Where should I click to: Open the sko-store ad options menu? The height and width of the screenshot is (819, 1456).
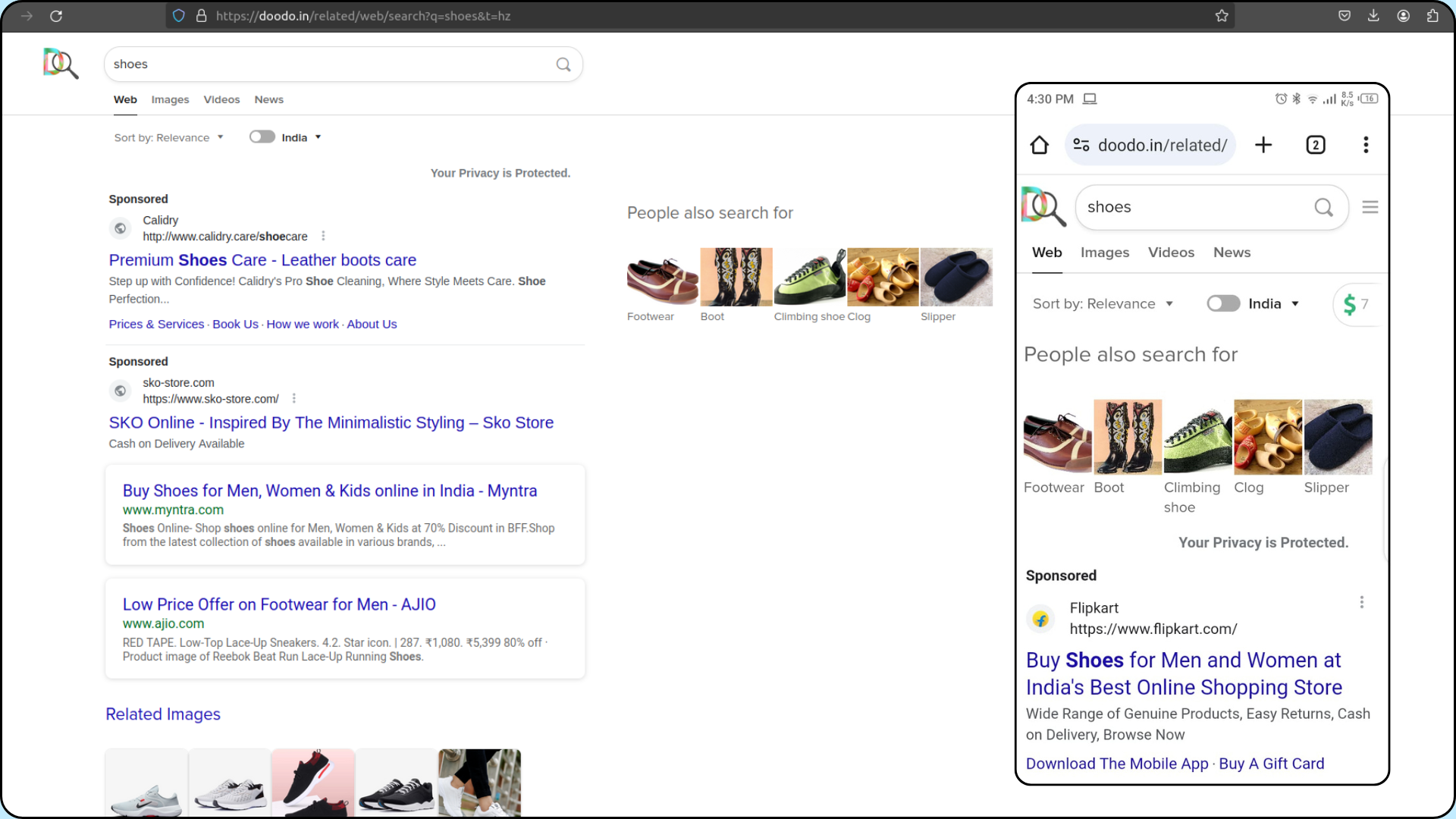coord(294,398)
